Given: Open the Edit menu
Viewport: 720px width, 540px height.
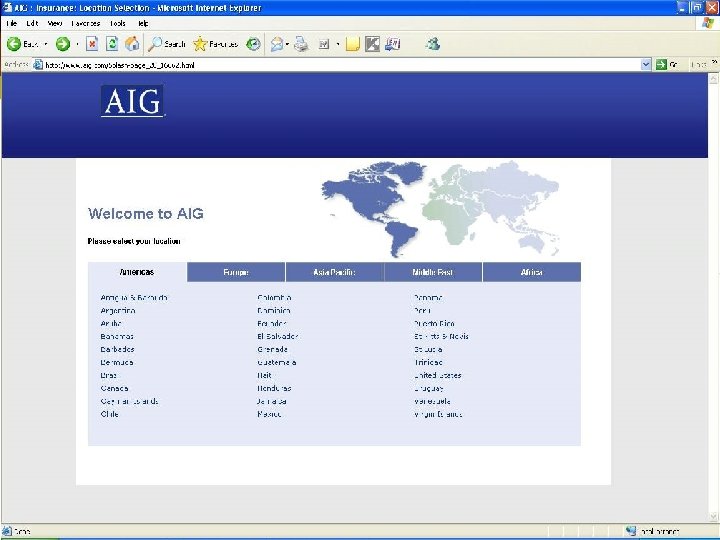Looking at the screenshot, I should (x=32, y=23).
